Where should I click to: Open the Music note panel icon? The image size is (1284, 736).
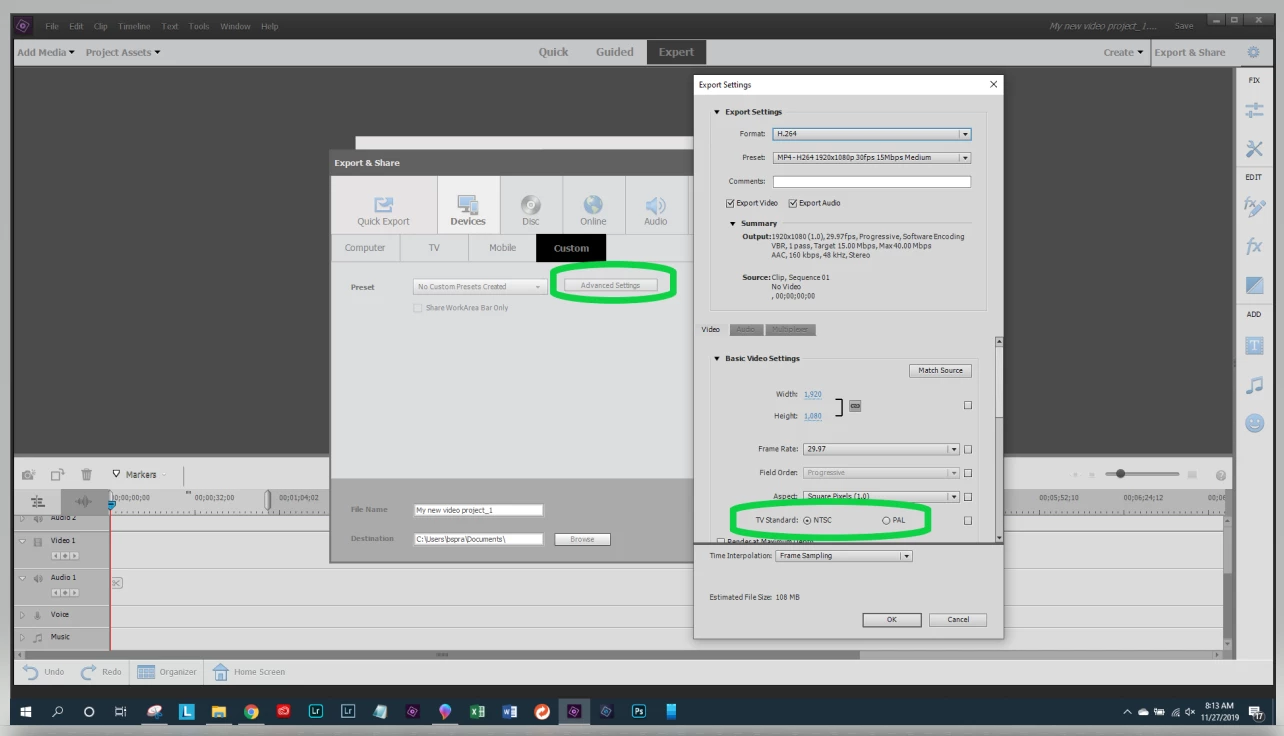click(1254, 385)
